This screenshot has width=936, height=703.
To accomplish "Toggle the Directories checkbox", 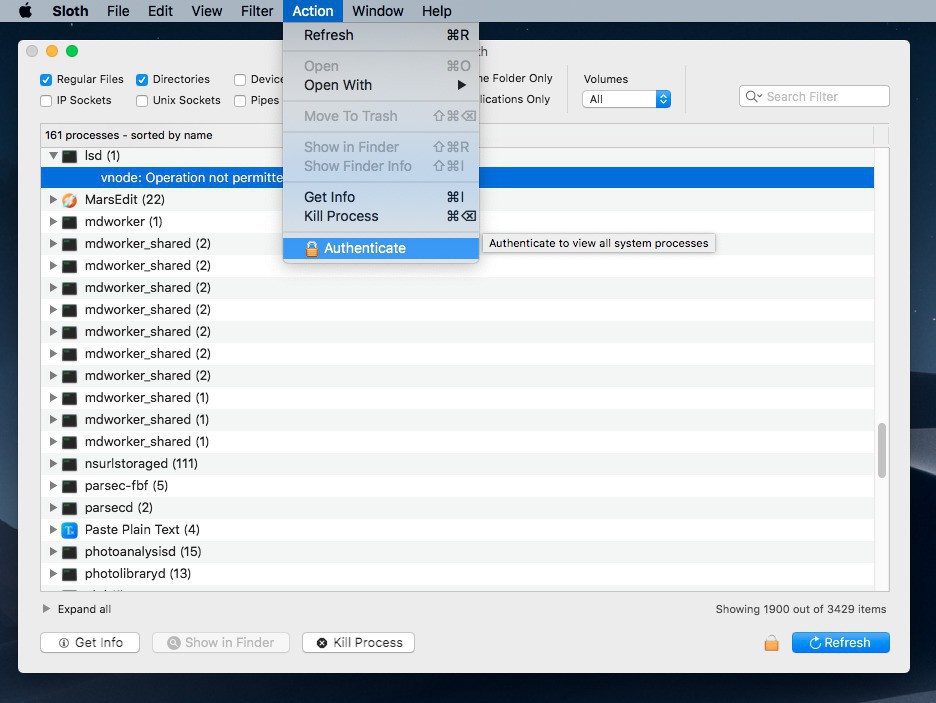I will (x=142, y=79).
